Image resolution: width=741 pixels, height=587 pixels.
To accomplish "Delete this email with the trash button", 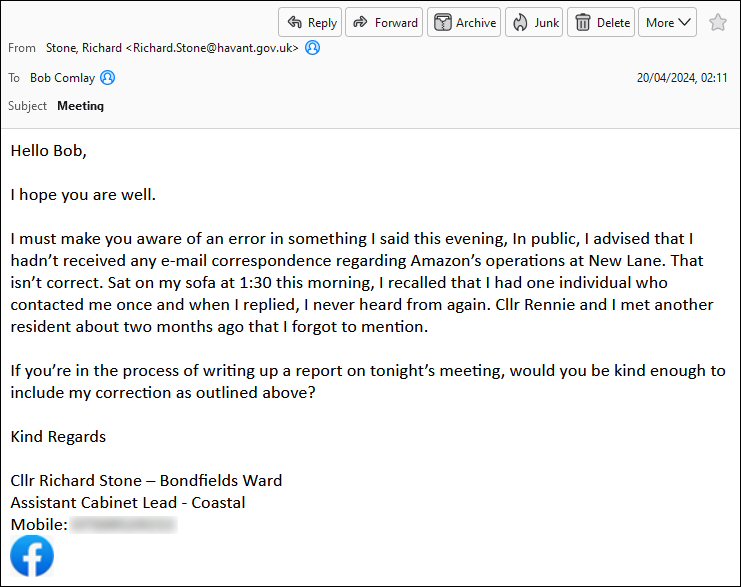I will (x=601, y=23).
